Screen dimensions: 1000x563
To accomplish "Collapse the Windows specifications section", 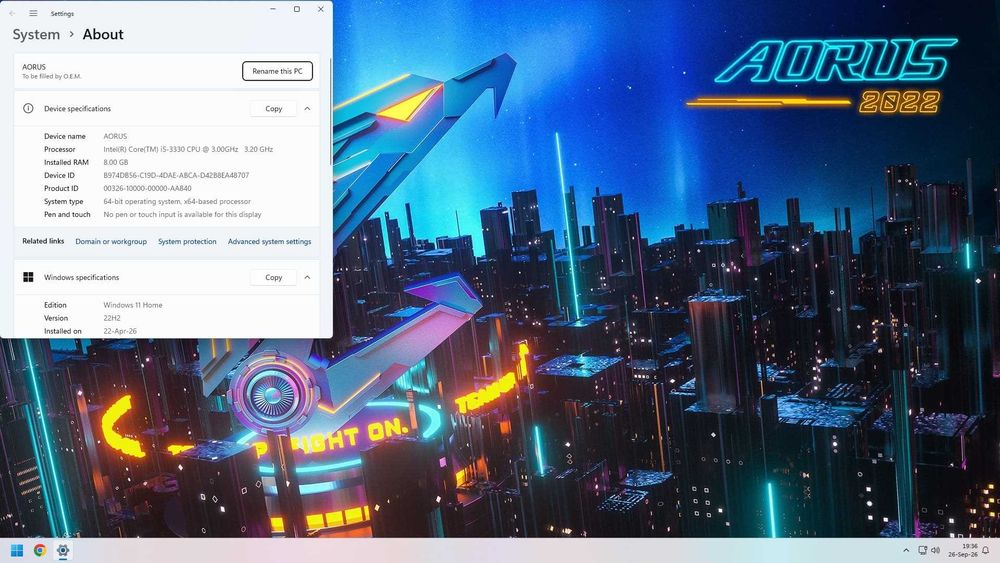I will [307, 277].
